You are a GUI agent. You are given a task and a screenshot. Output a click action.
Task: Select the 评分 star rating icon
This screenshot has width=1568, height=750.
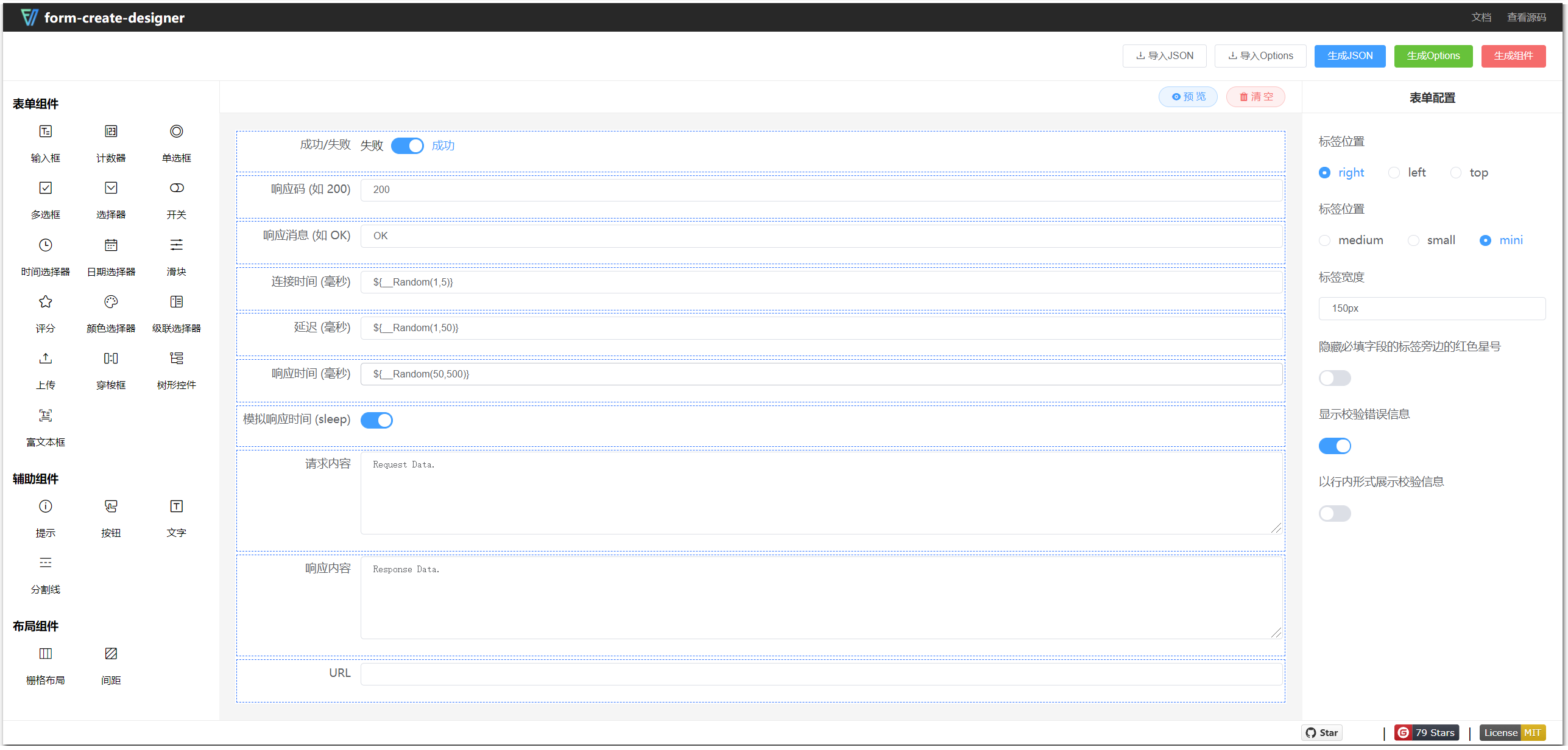46,302
